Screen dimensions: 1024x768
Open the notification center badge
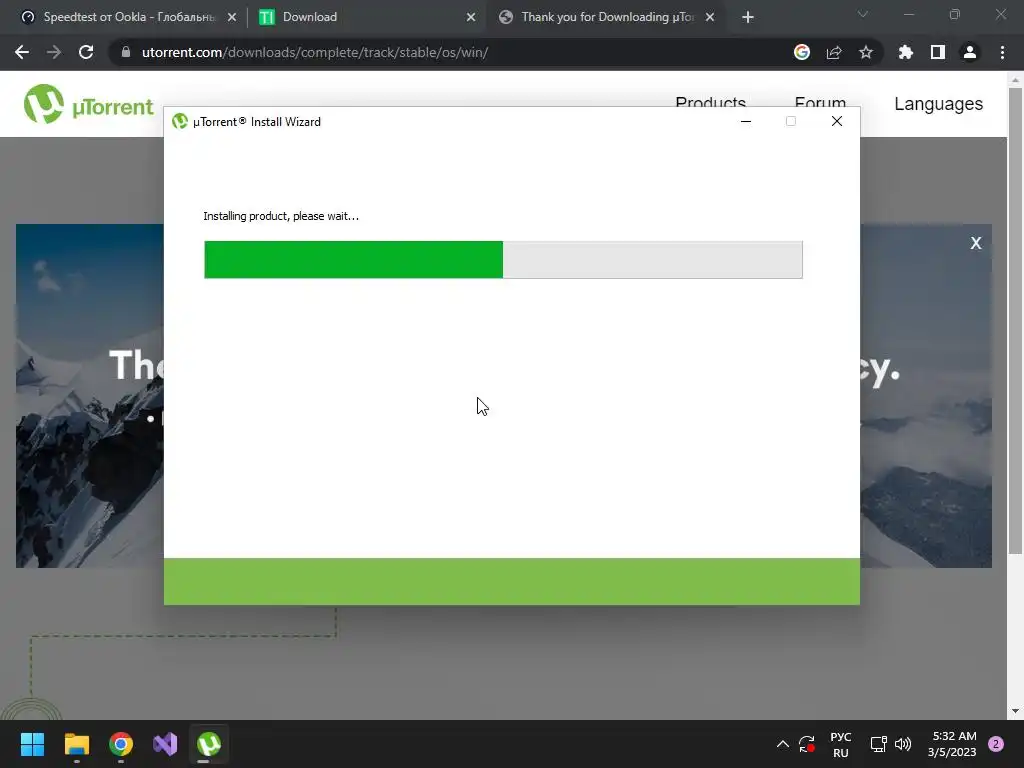(x=996, y=744)
